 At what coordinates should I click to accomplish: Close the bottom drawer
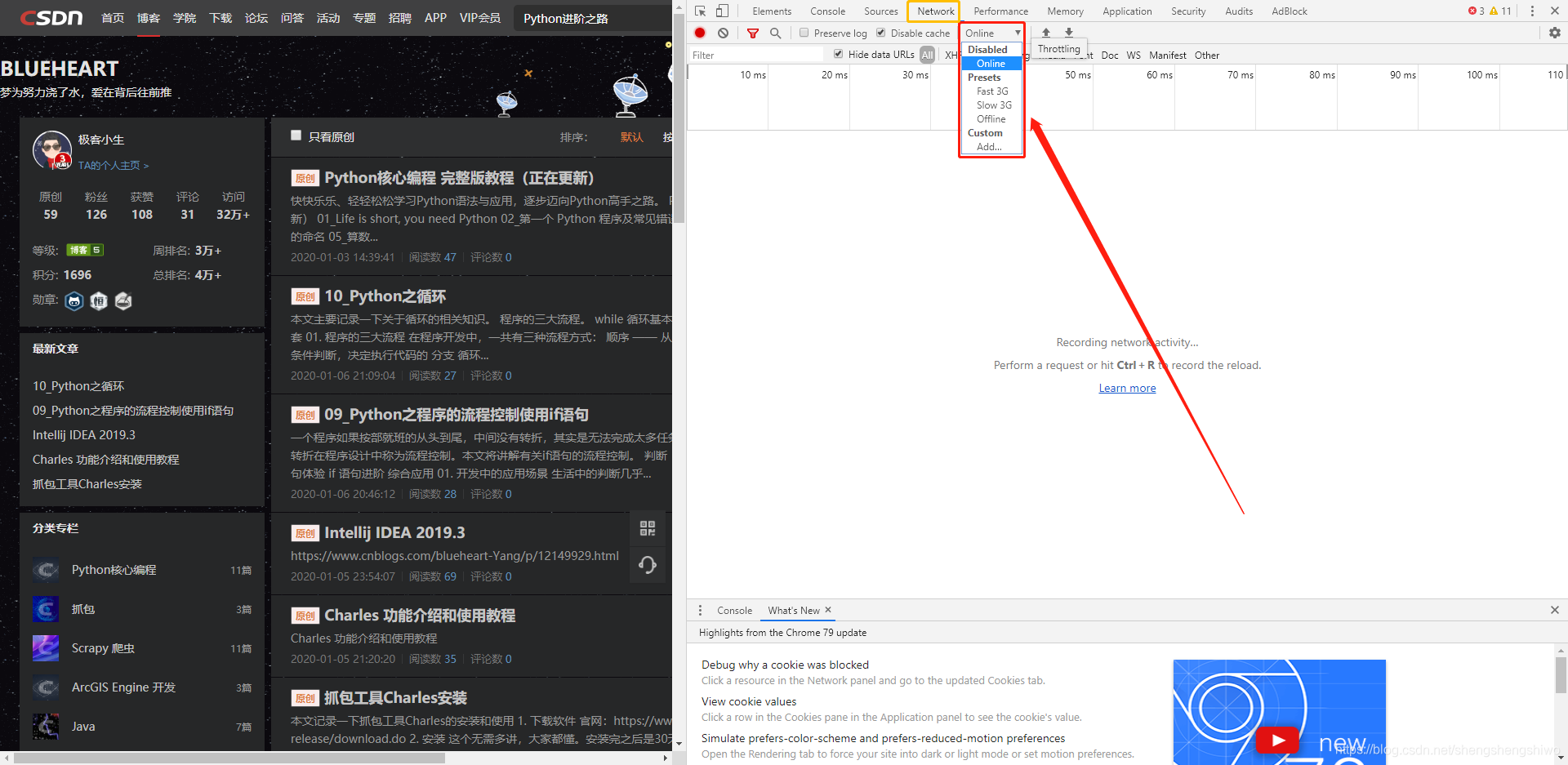[1555, 610]
